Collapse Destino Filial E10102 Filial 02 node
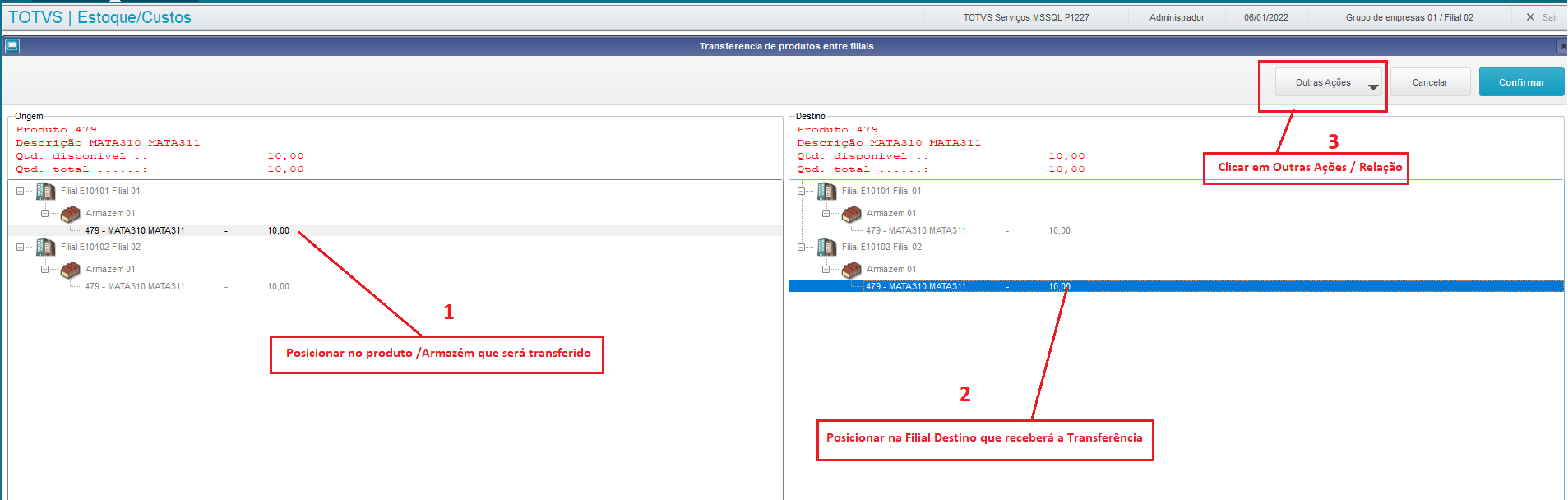1568x500 pixels. coord(802,247)
